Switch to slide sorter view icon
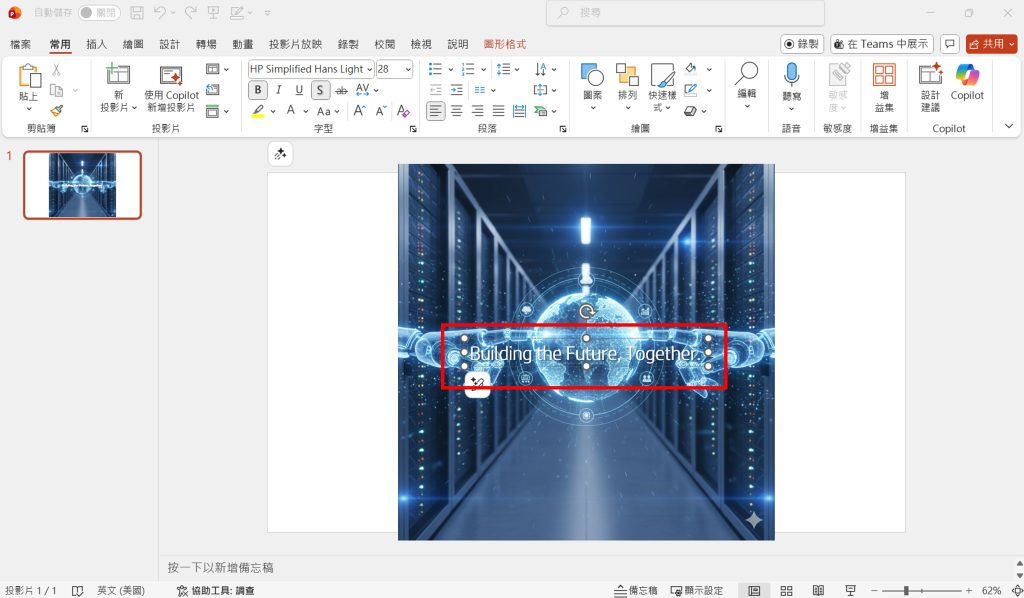 point(786,591)
